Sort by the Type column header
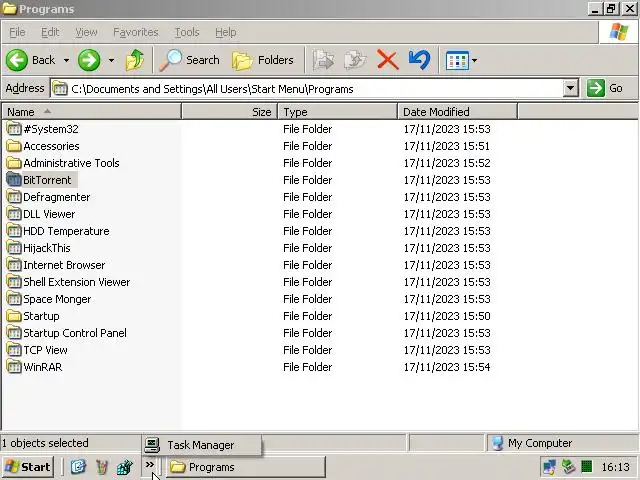The width and height of the screenshot is (640, 480). coord(338,111)
